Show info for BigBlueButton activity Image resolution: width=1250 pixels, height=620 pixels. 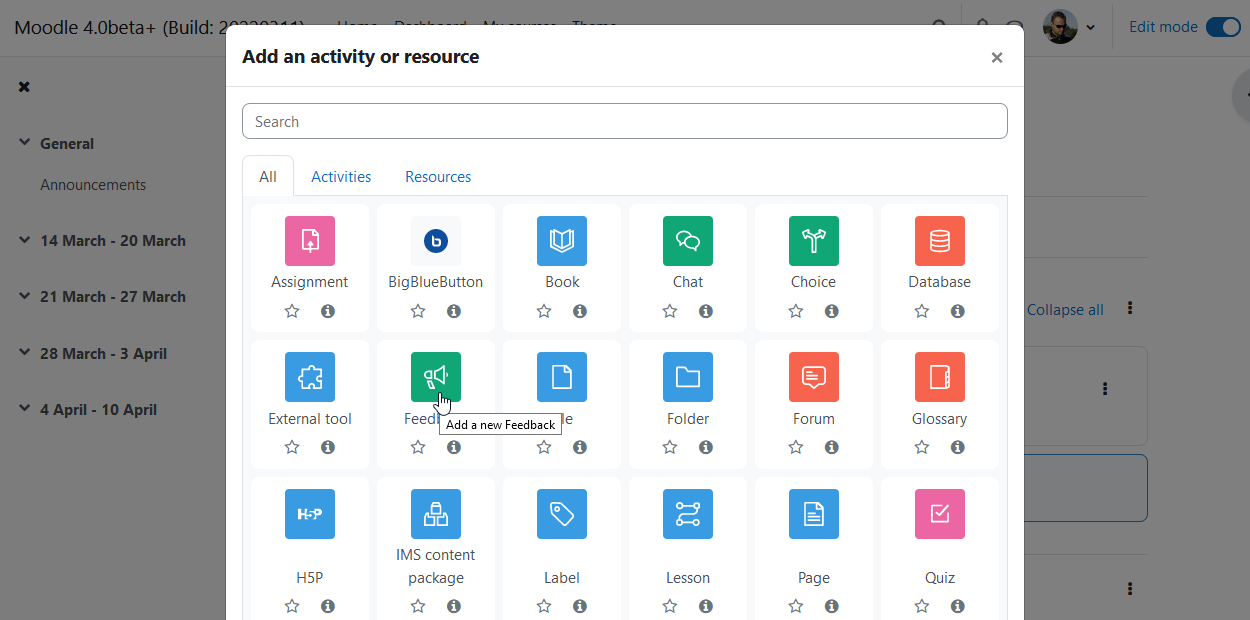454,311
